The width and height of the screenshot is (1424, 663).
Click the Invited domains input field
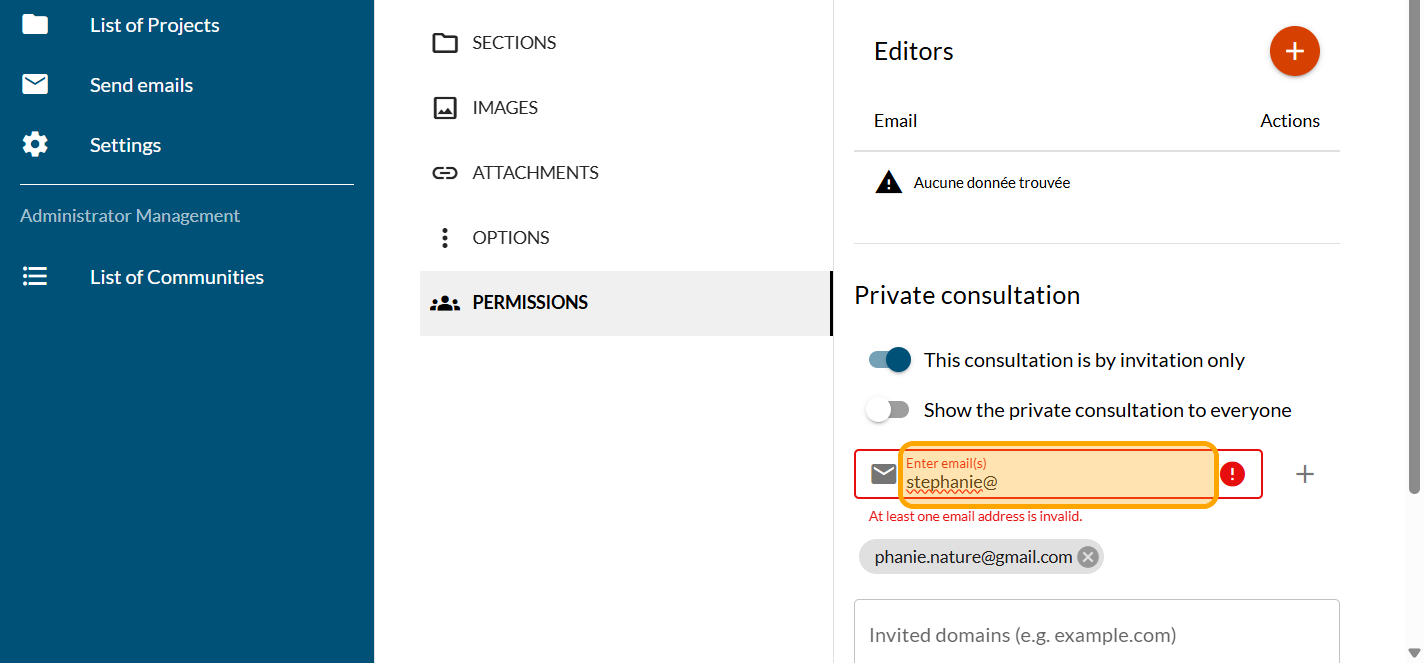coord(1096,635)
